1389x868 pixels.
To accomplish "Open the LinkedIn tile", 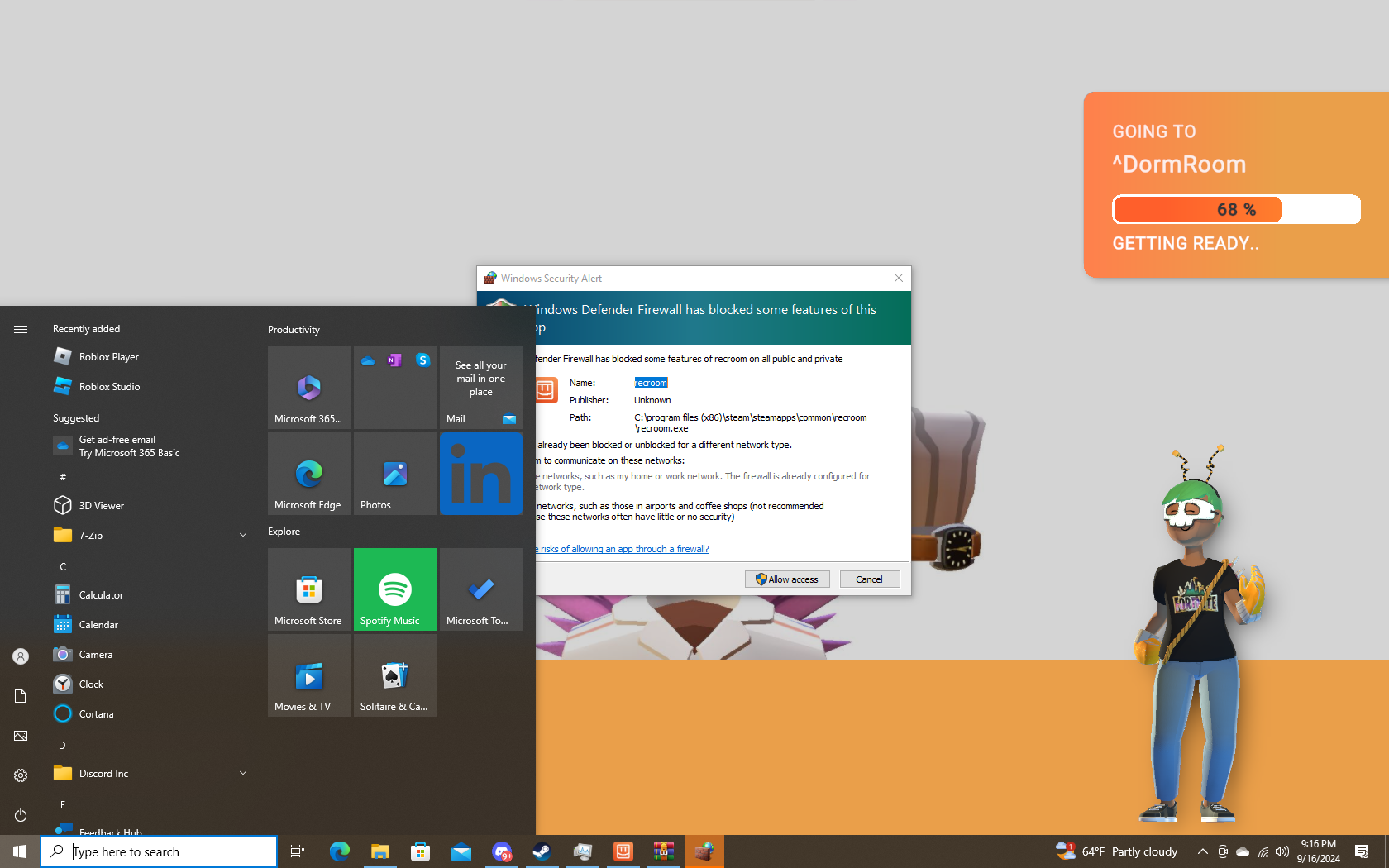I will pyautogui.click(x=481, y=474).
